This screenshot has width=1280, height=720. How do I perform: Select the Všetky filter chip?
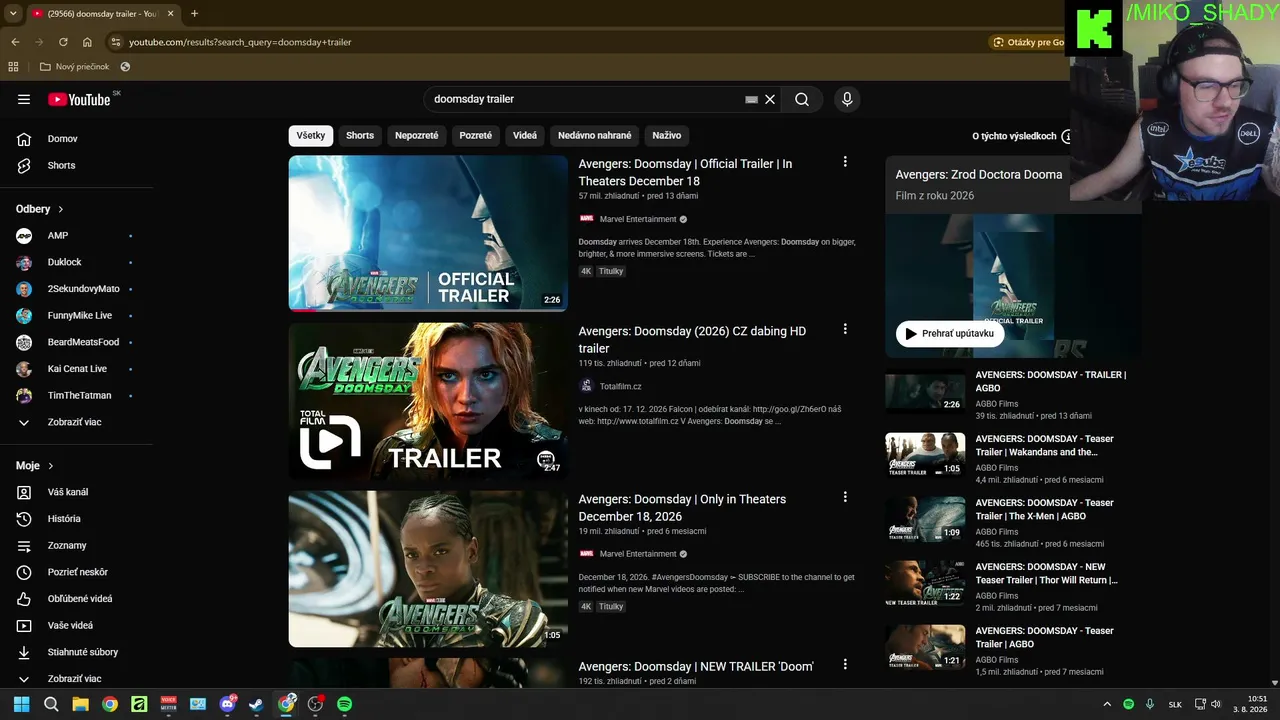tap(311, 136)
